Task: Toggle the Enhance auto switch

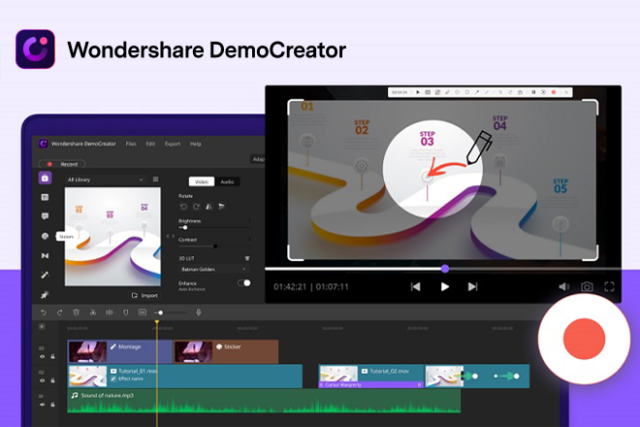Action: 243,283
